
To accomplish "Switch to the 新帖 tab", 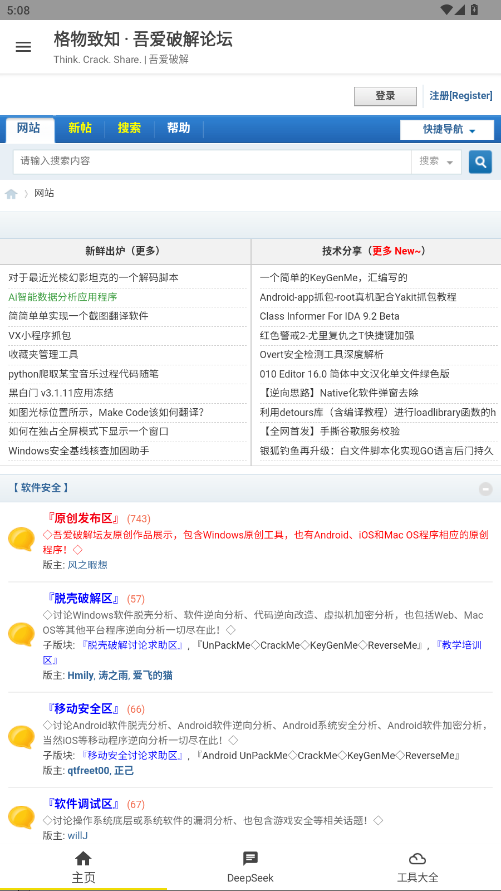I will click(80, 128).
